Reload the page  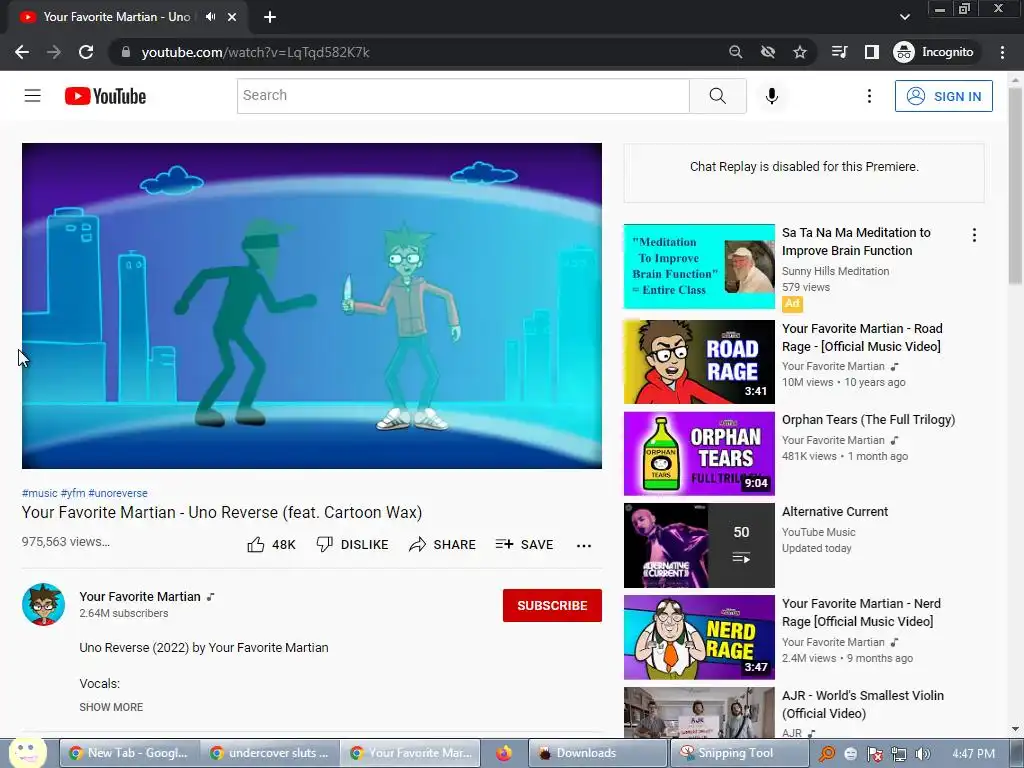tap(86, 52)
